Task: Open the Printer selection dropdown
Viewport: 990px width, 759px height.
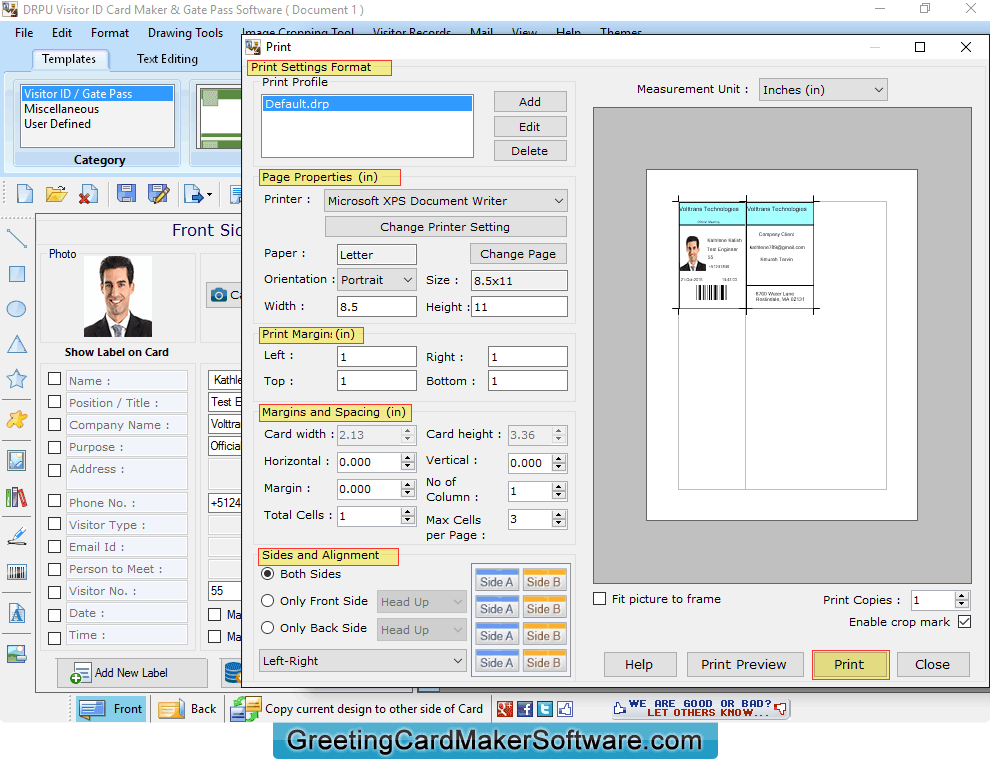Action: 446,201
